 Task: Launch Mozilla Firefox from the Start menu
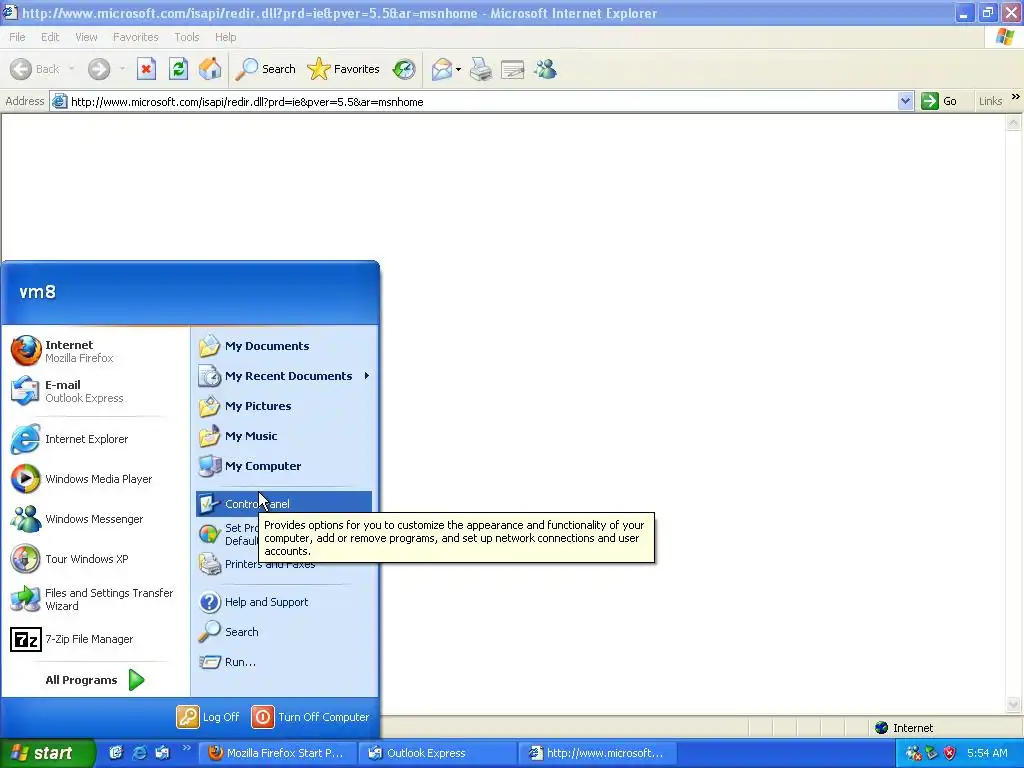[x=95, y=351]
